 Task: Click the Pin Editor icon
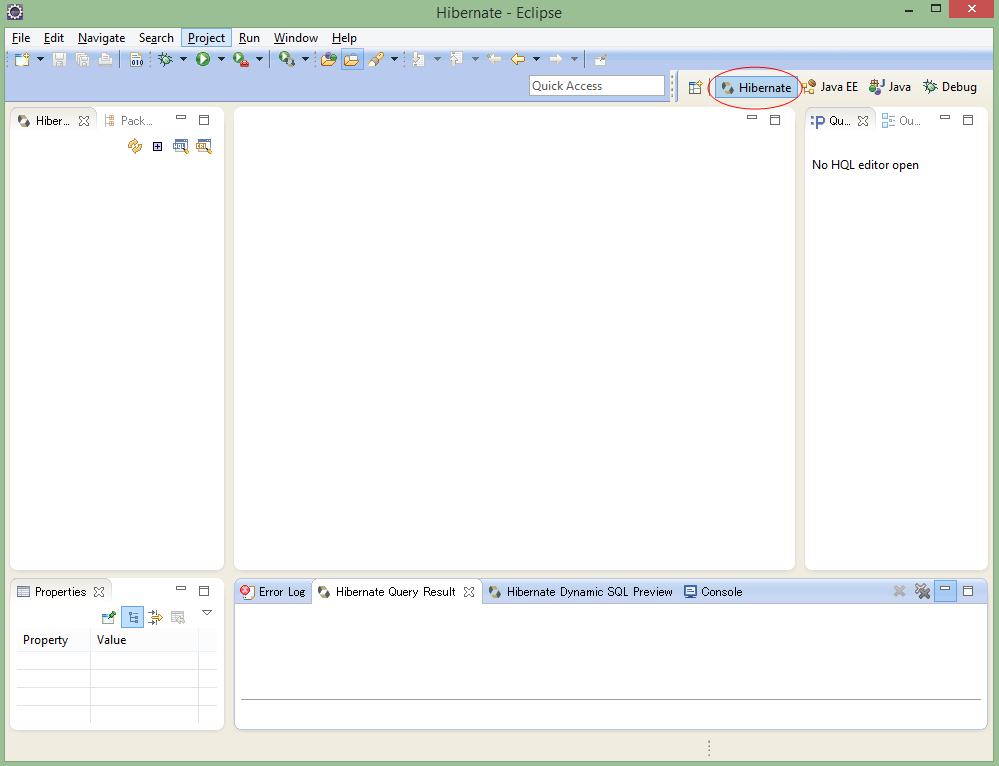pos(600,59)
